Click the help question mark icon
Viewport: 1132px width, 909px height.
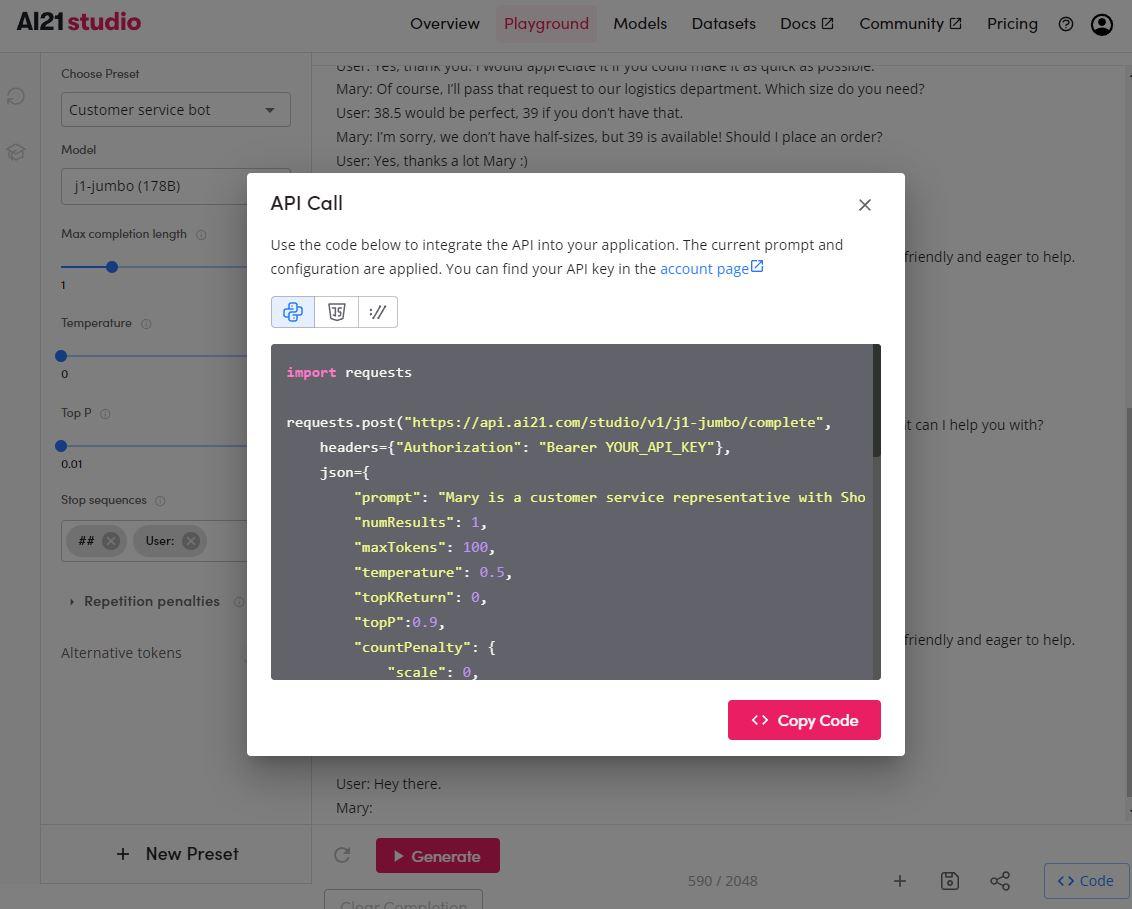[x=1066, y=25]
